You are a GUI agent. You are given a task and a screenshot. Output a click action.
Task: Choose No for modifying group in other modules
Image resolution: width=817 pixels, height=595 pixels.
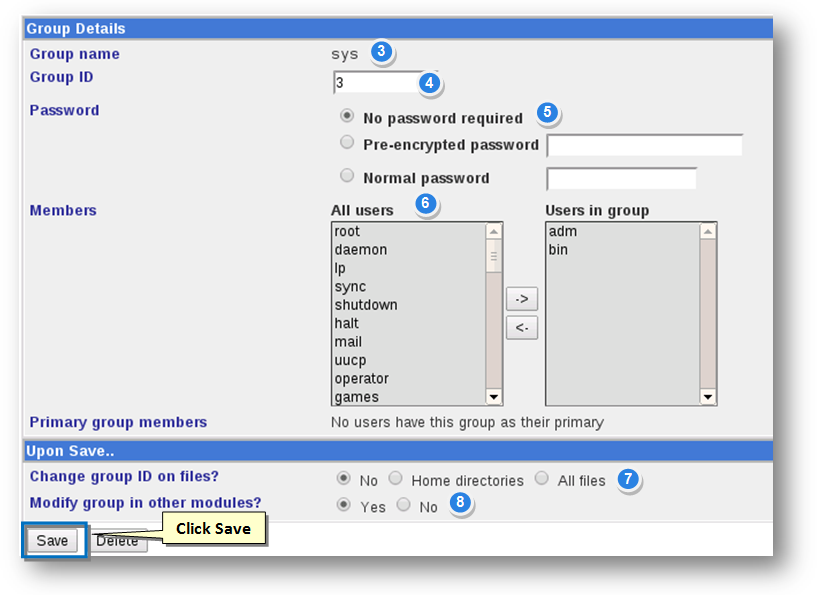click(404, 505)
